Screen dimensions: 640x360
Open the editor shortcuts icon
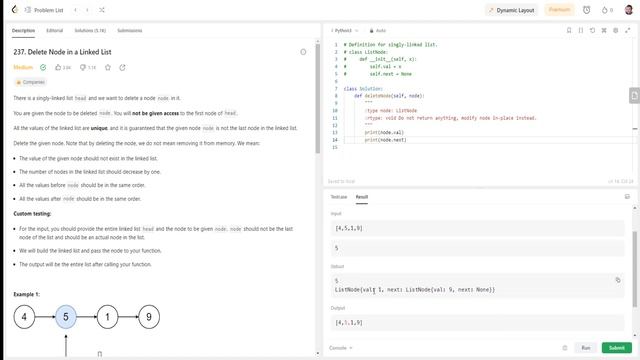click(x=604, y=30)
